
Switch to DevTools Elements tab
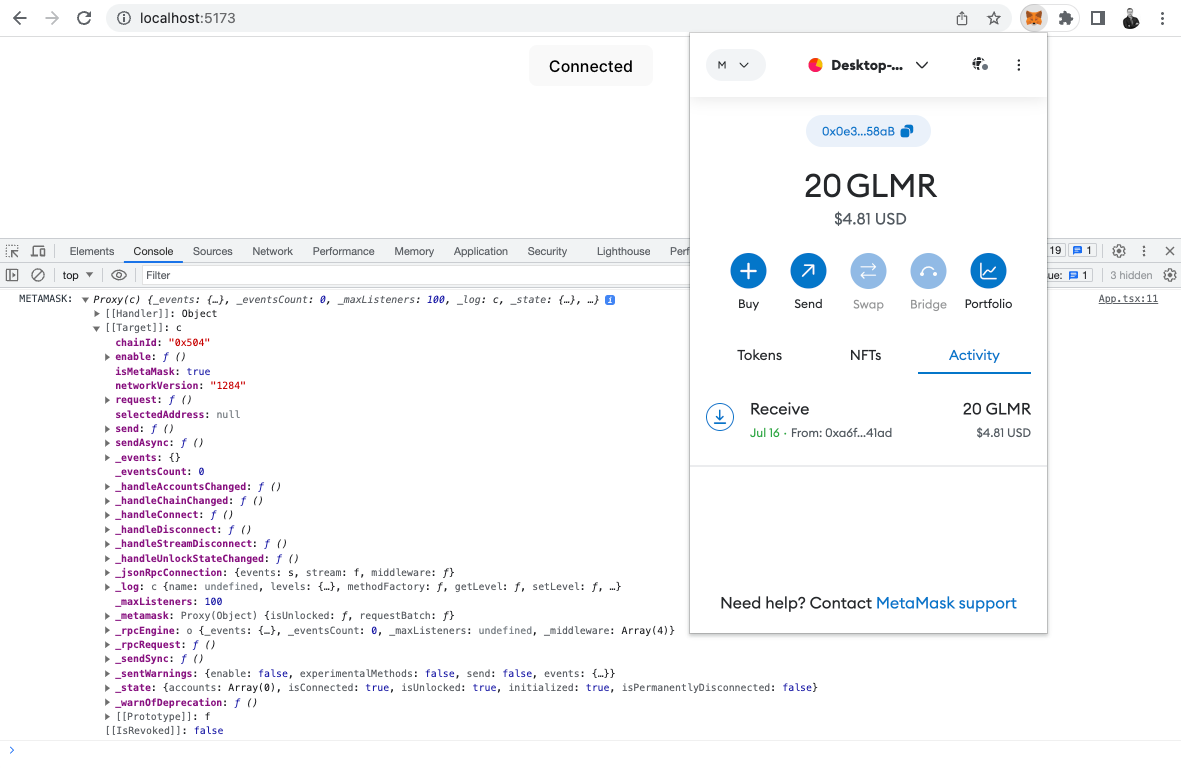coord(92,251)
